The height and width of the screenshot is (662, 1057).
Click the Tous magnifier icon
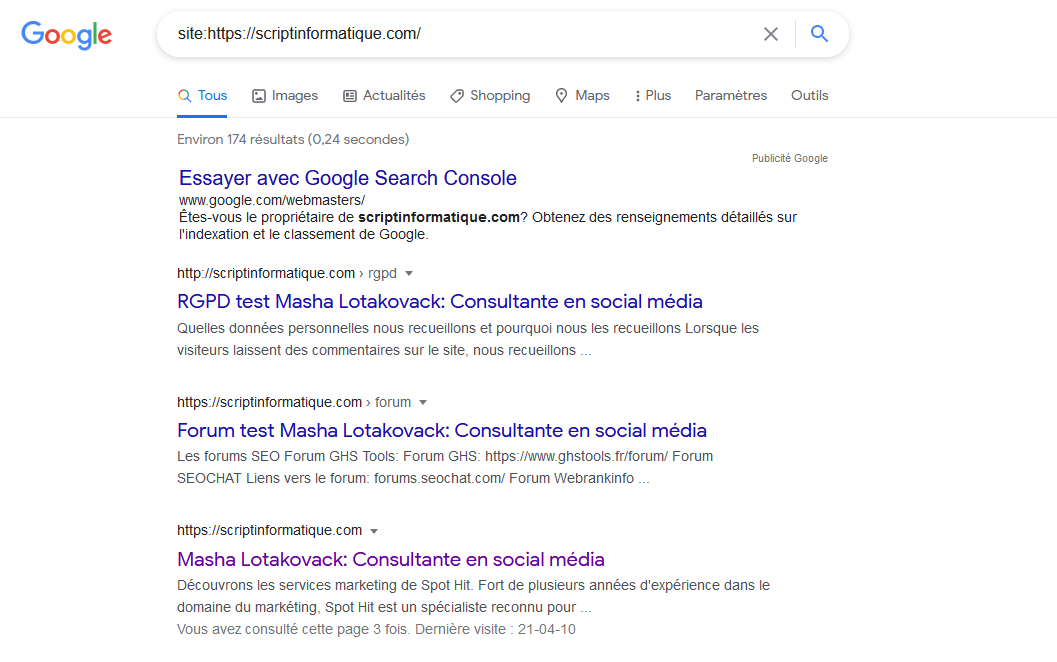[x=184, y=96]
